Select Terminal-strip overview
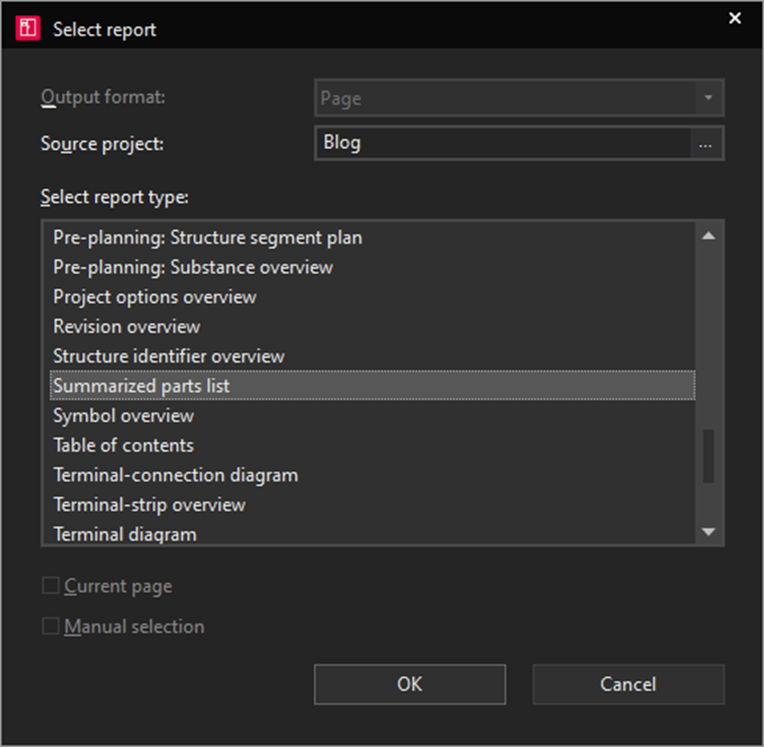764x747 pixels. 372,505
